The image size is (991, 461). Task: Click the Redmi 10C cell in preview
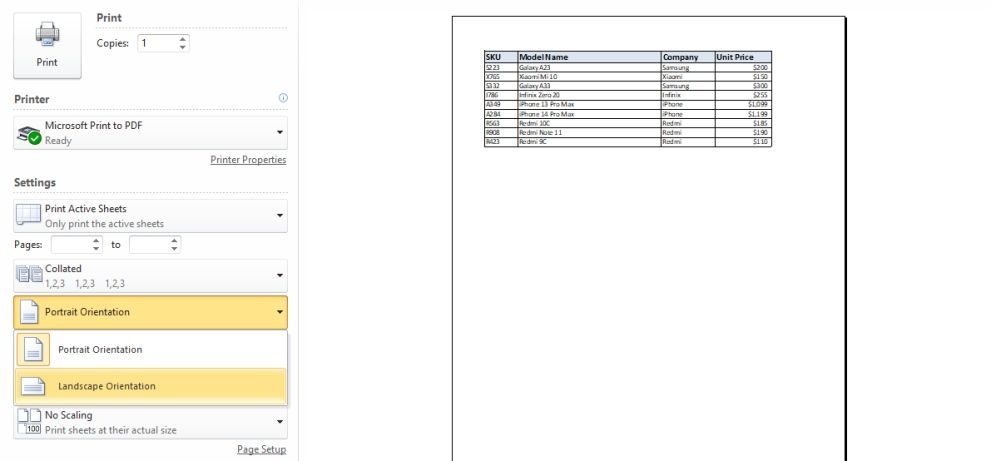(589, 123)
